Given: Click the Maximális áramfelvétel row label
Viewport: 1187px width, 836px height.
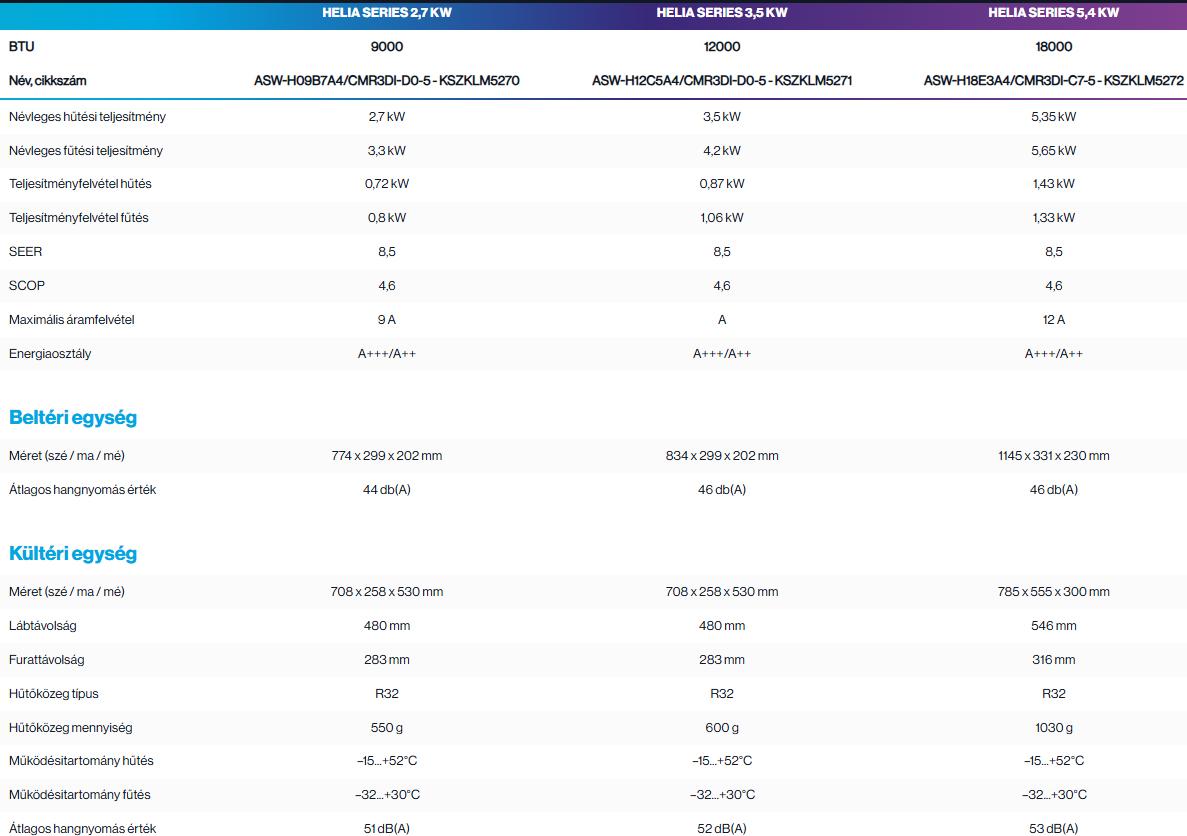Looking at the screenshot, I should [71, 320].
